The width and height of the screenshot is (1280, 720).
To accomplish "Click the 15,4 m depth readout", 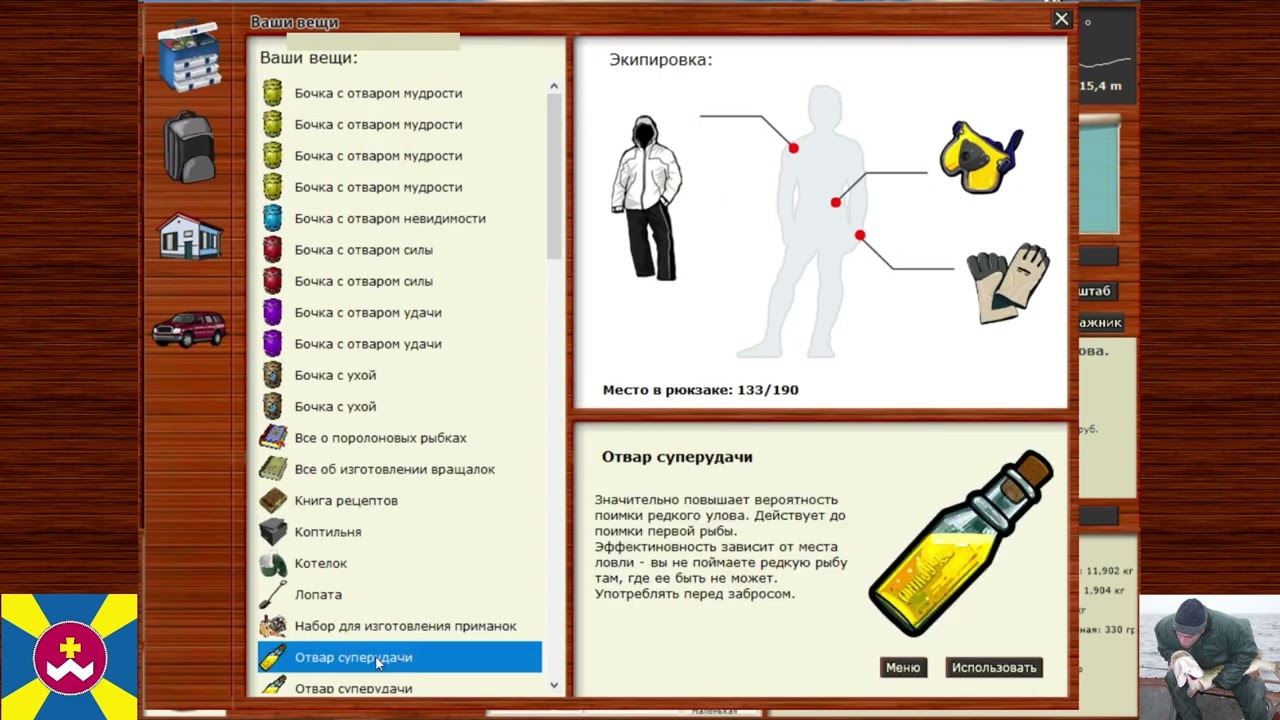I will [1100, 86].
